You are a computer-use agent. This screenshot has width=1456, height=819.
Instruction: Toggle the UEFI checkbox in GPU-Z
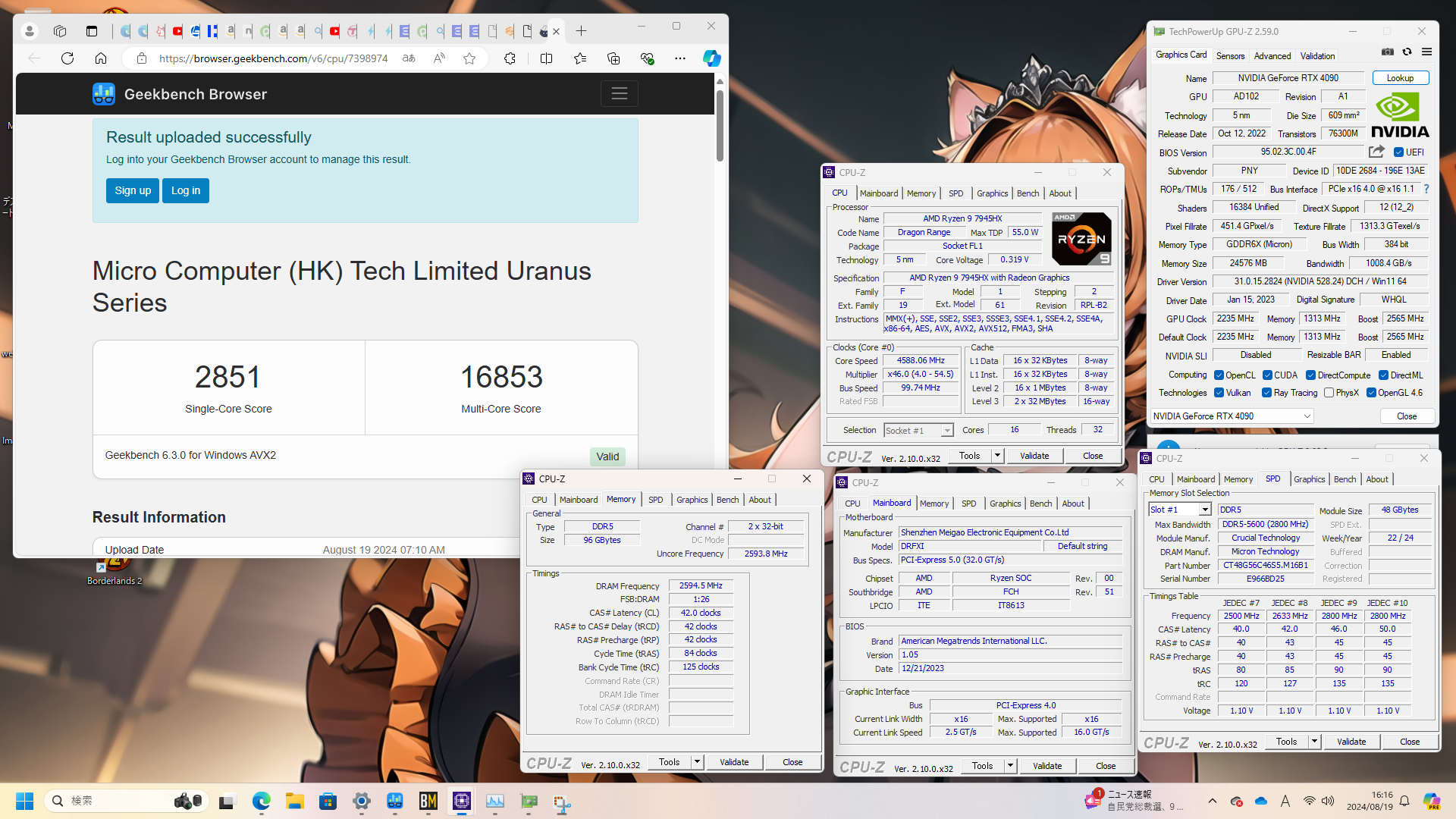point(1398,152)
